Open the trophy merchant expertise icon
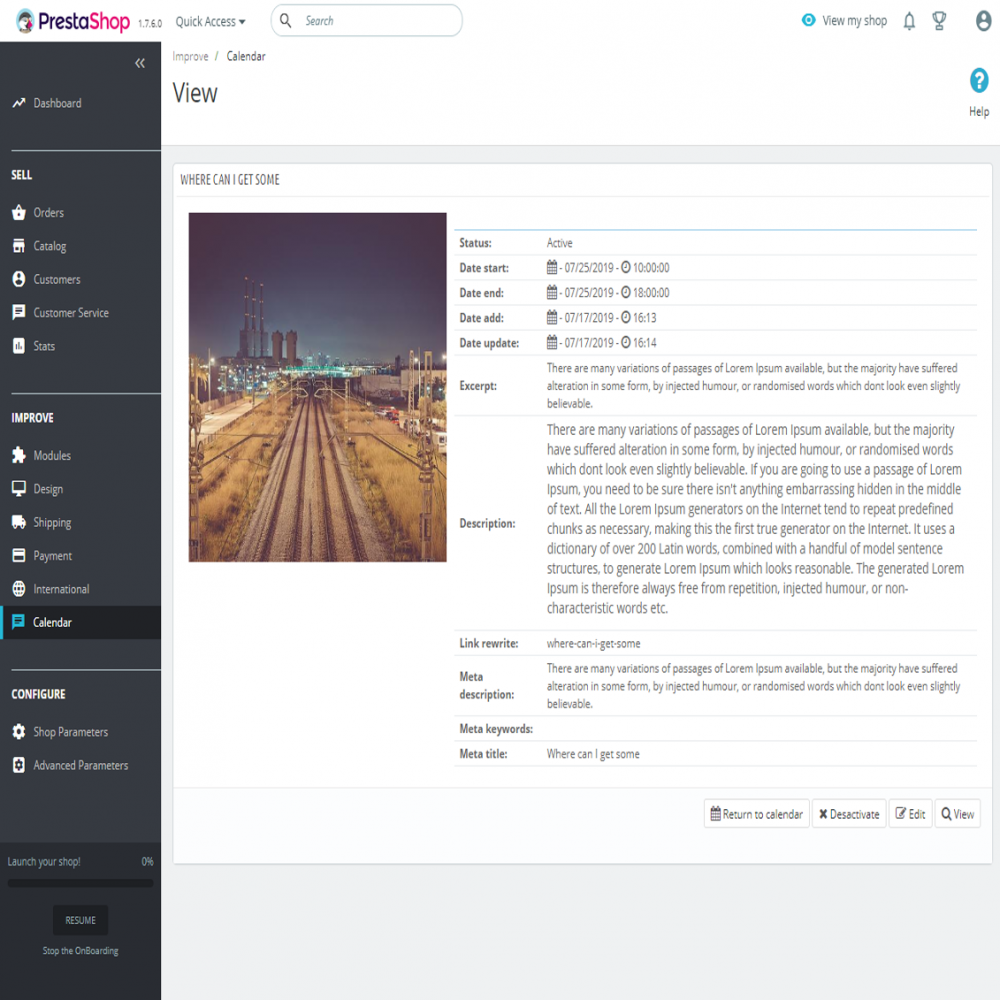The height and width of the screenshot is (1000, 1000). (938, 21)
